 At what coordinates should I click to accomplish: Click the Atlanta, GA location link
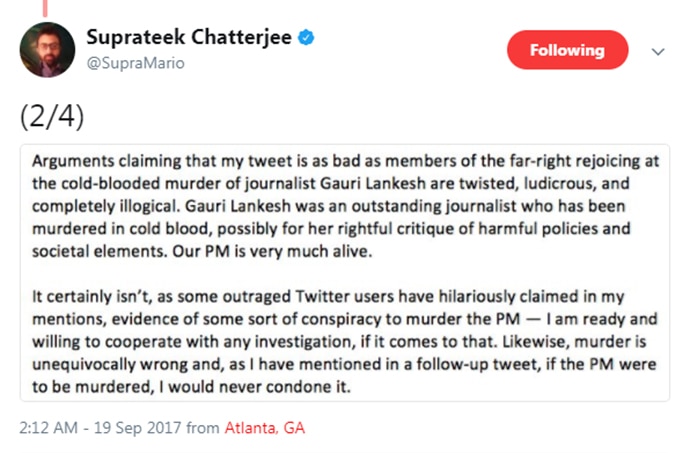(264, 427)
